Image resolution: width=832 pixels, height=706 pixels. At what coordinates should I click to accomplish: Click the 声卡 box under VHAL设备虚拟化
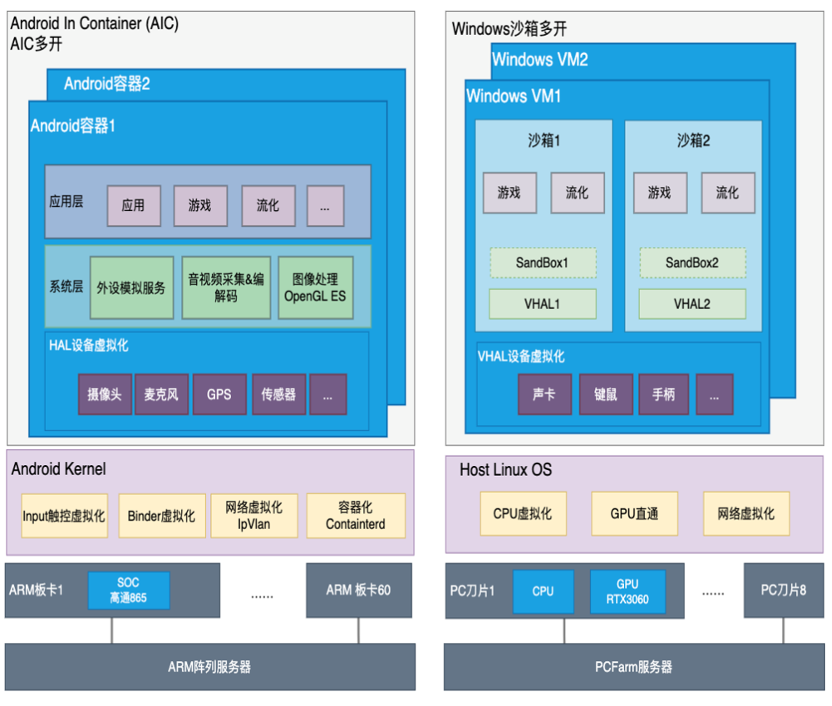click(543, 394)
